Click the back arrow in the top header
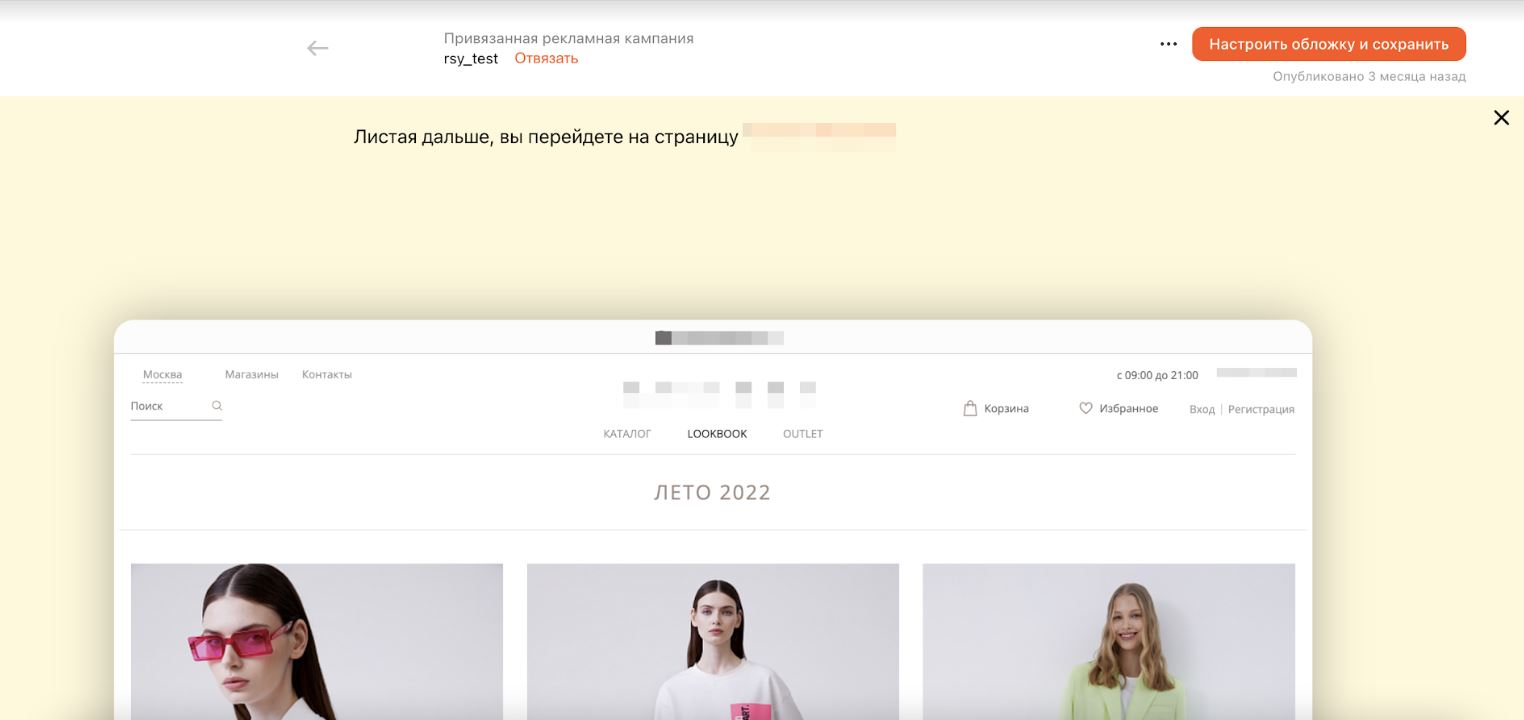1524x720 pixels. 317,47
